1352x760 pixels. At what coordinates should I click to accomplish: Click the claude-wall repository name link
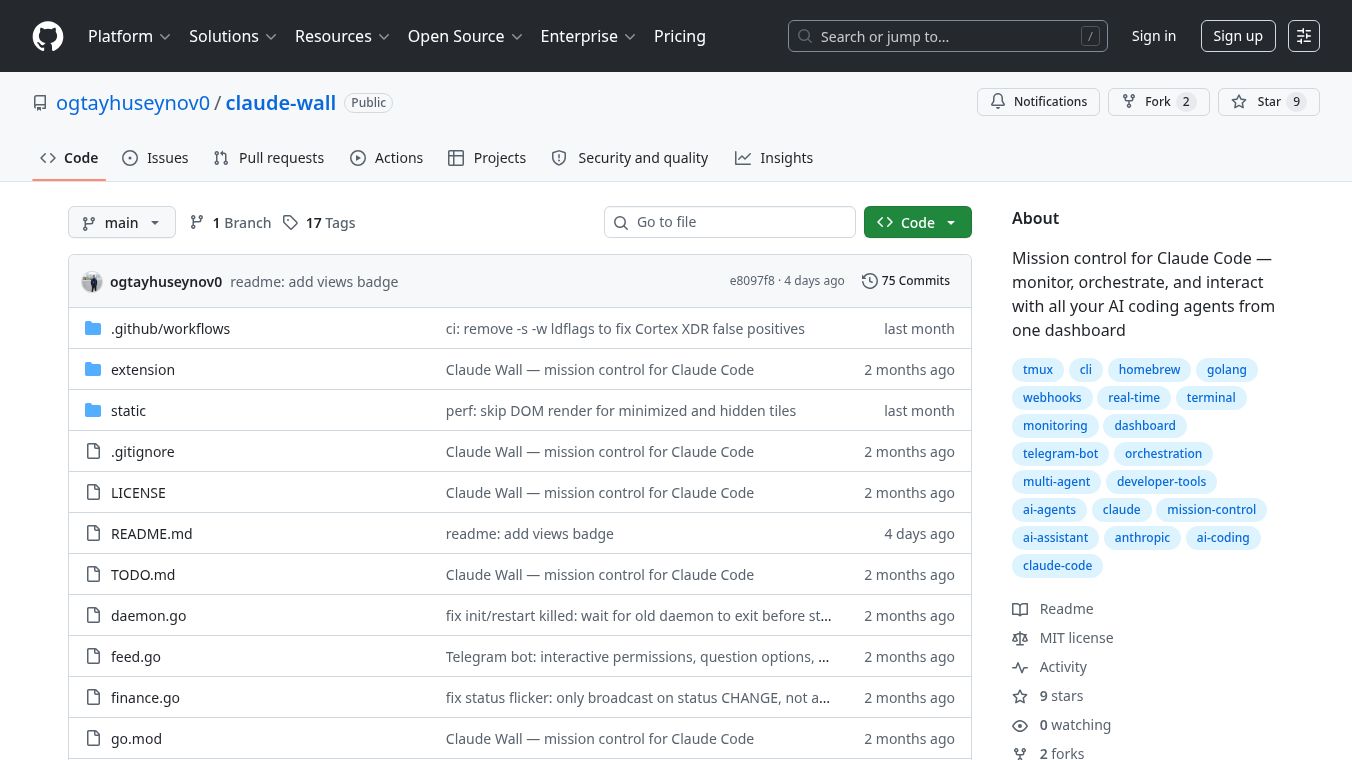pyautogui.click(x=281, y=102)
